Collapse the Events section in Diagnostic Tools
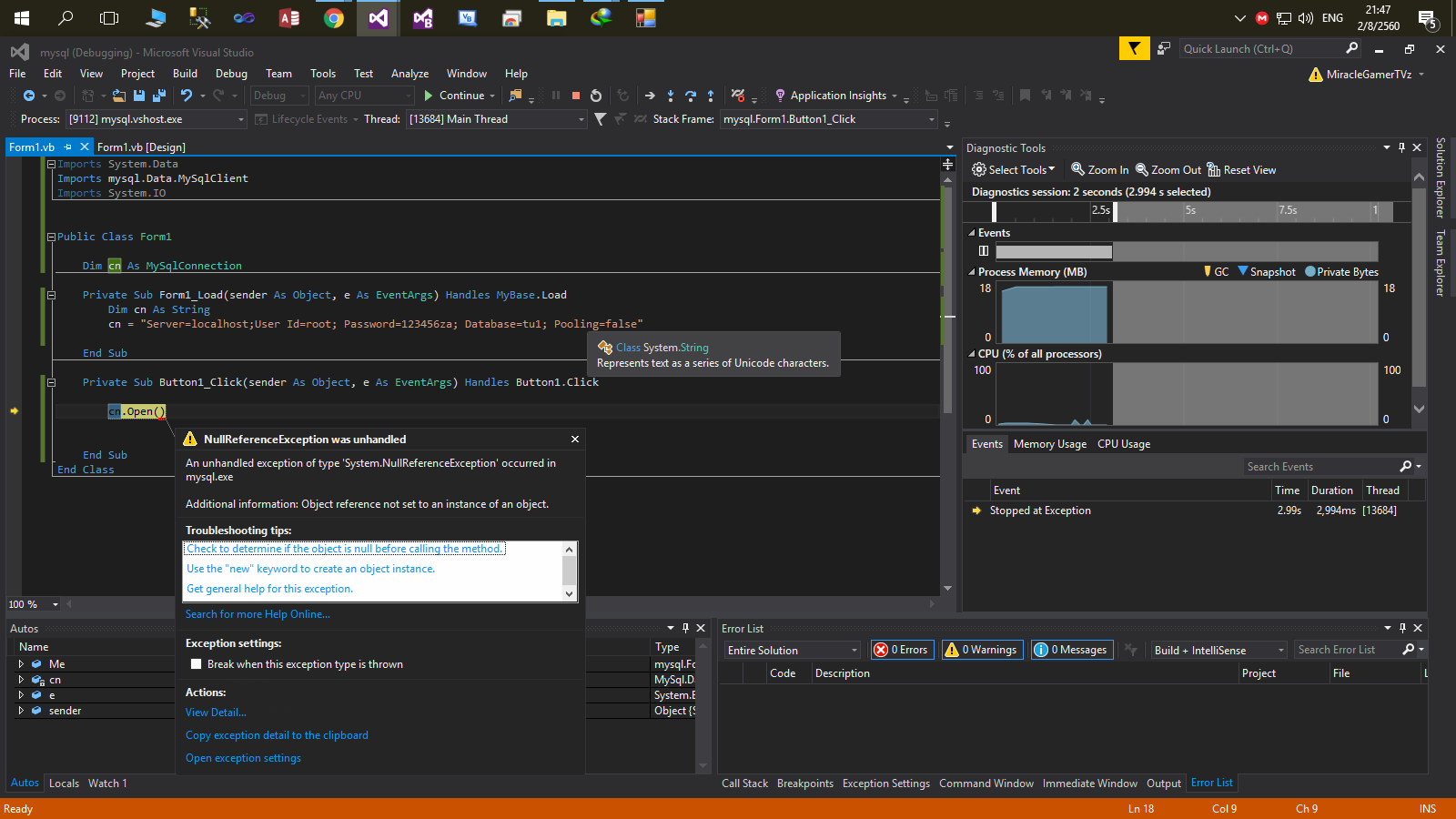Viewport: 1456px width, 819px height. [x=972, y=233]
